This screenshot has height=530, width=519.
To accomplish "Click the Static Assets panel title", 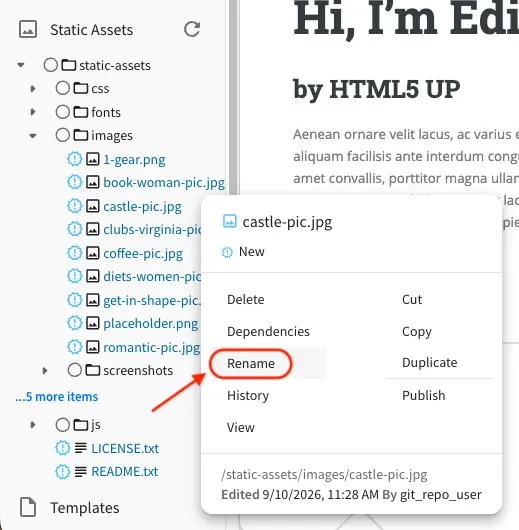I will [x=91, y=30].
